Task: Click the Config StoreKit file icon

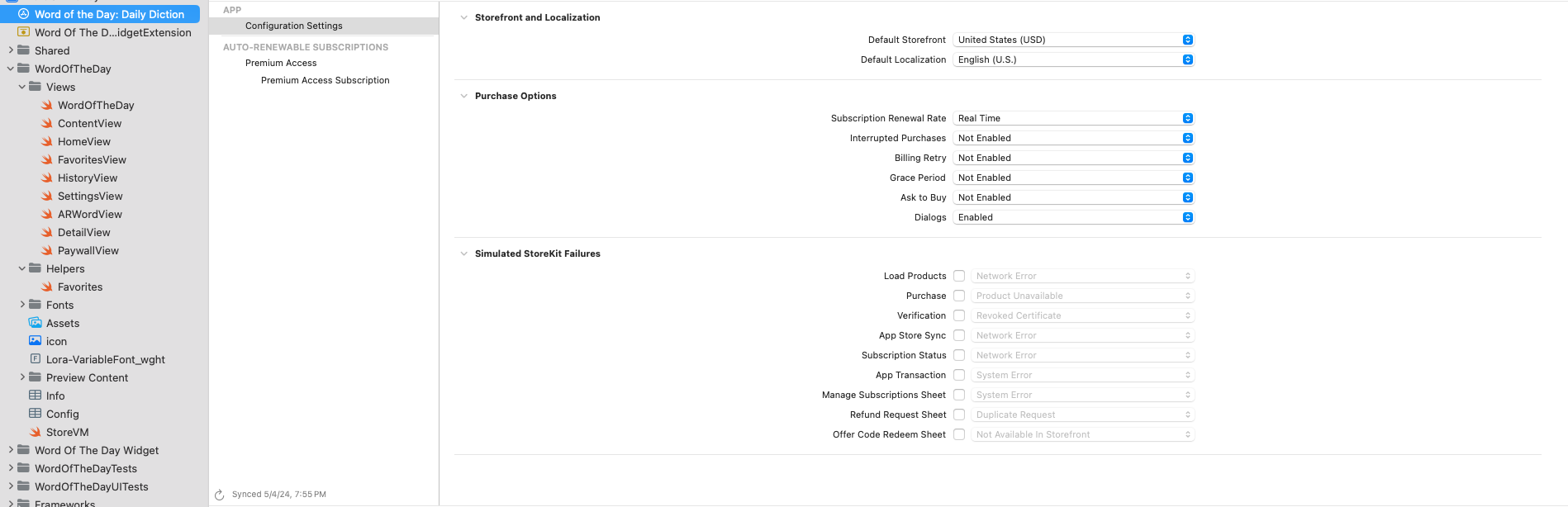Action: point(36,415)
